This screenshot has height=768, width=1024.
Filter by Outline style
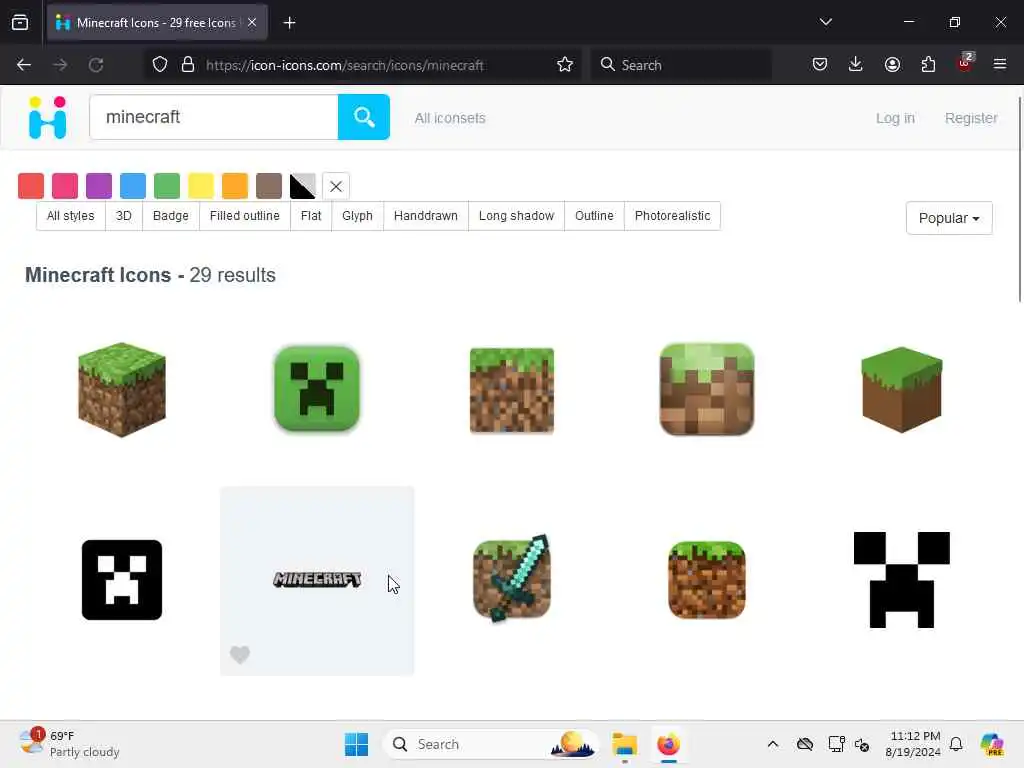(x=594, y=216)
